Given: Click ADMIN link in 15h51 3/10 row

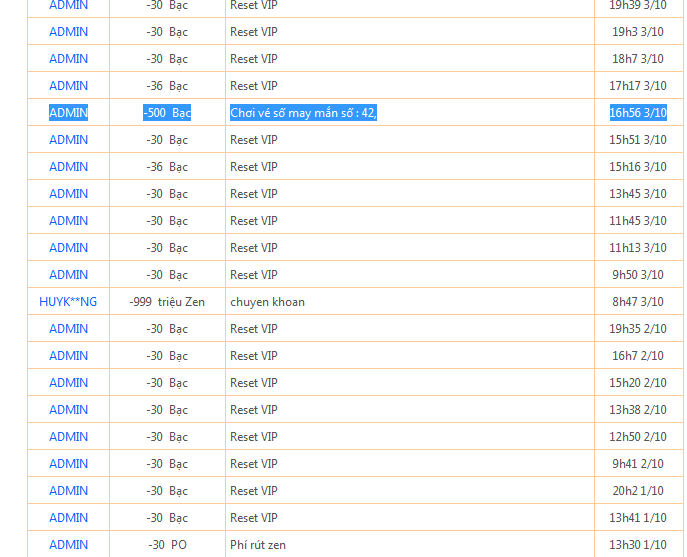Looking at the screenshot, I should (x=68, y=140).
